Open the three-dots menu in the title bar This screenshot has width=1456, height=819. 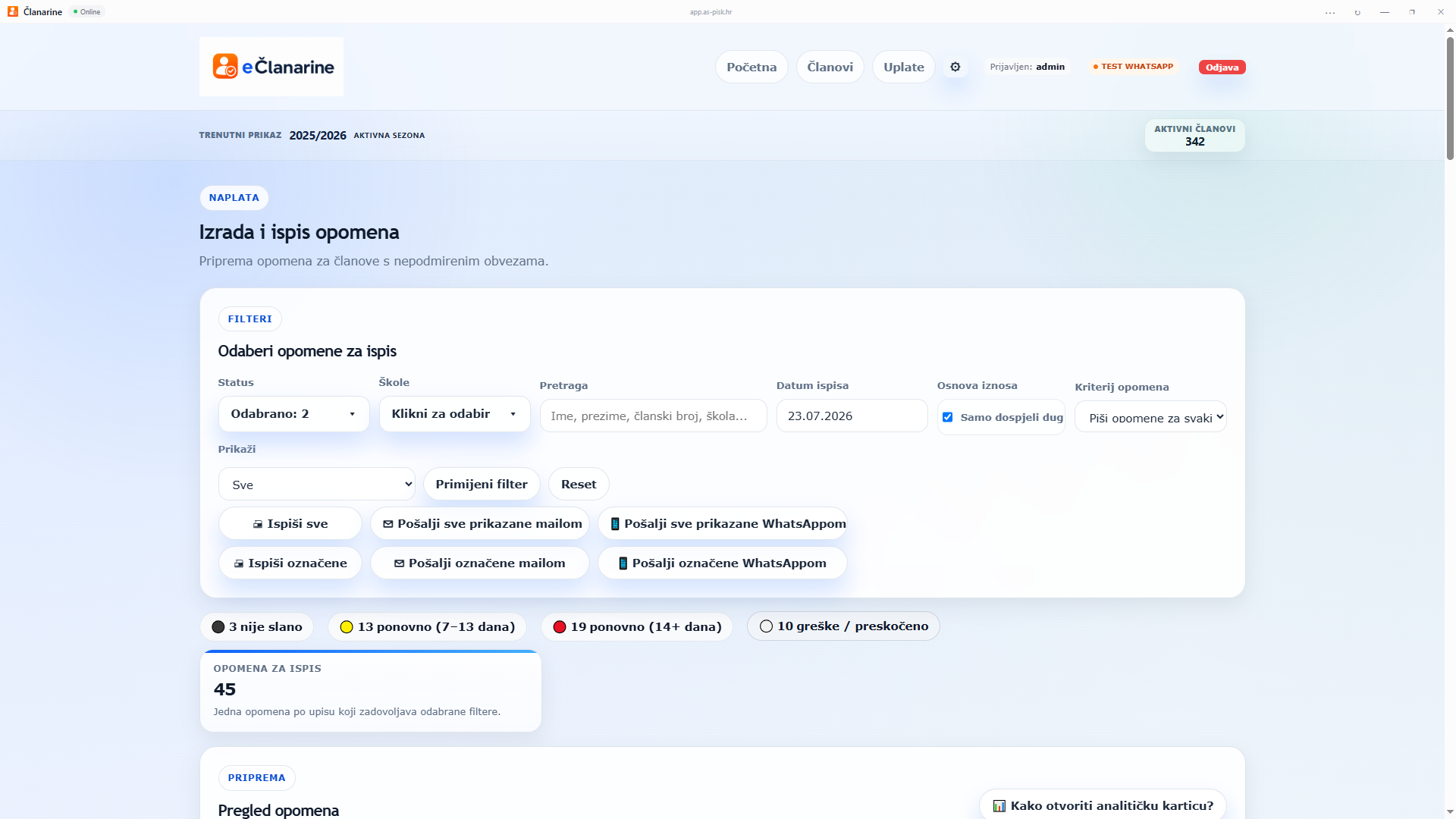(x=1330, y=12)
